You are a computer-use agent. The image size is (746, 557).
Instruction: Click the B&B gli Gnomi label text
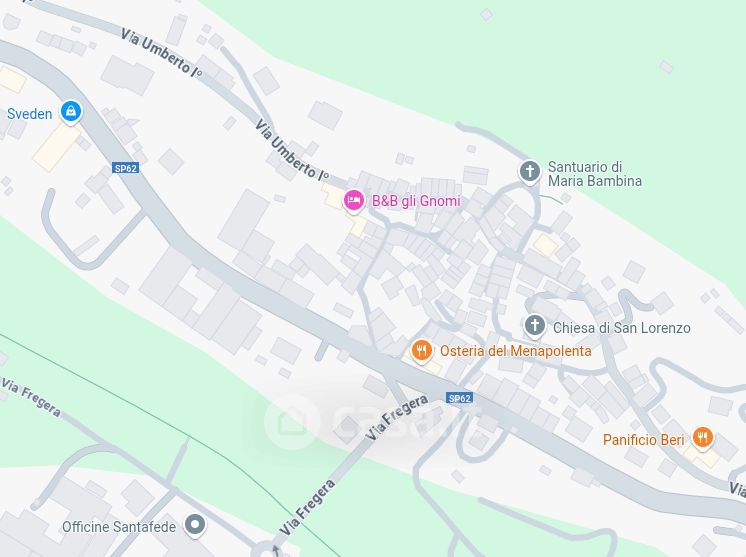(416, 201)
